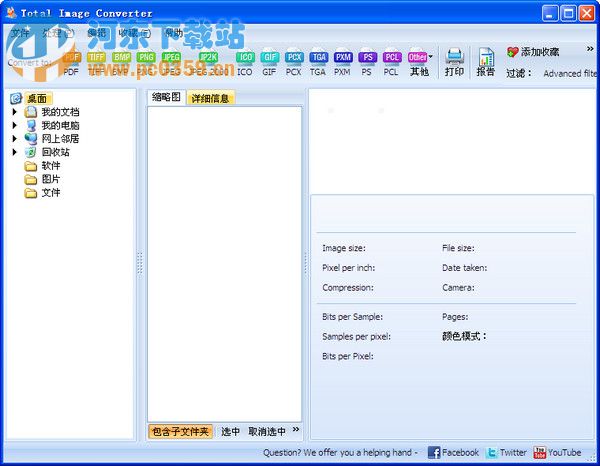Image resolution: width=600 pixels, height=466 pixels.
Task: Open the 编辑 menu
Action: click(96, 33)
